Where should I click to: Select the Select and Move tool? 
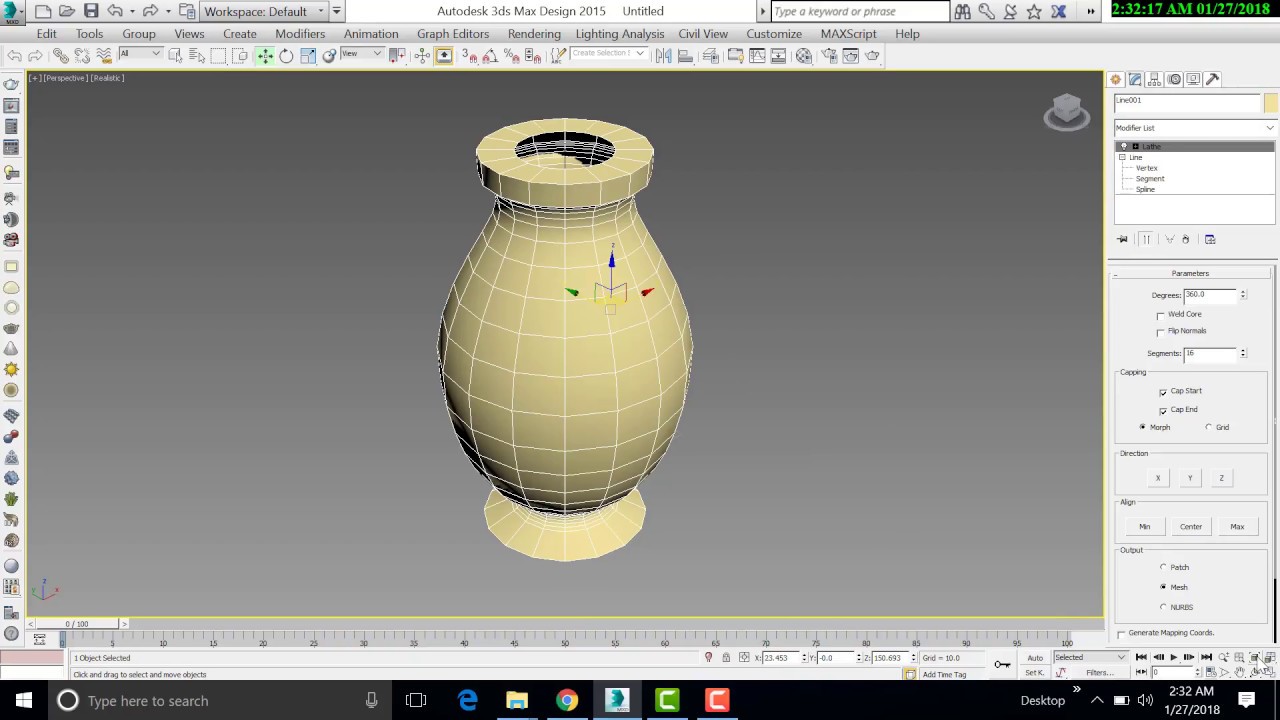pos(265,56)
